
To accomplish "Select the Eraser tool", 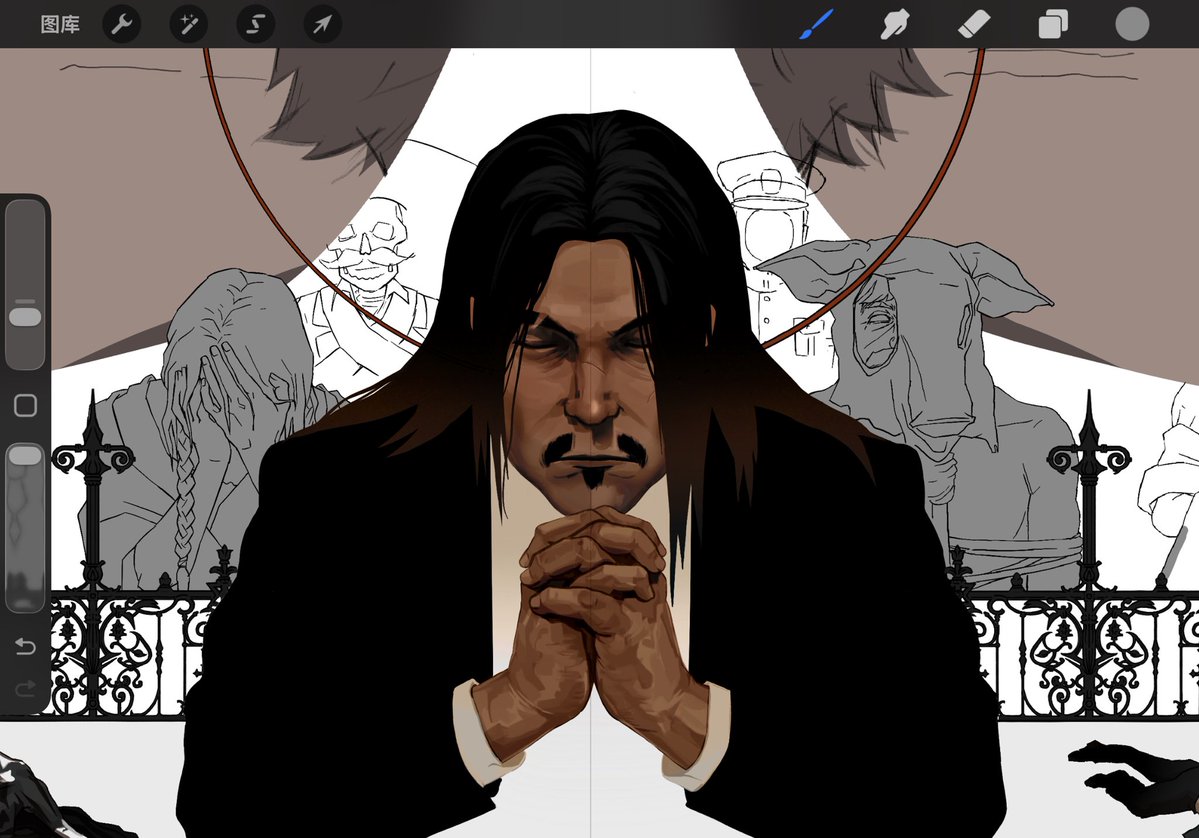I will coord(974,24).
